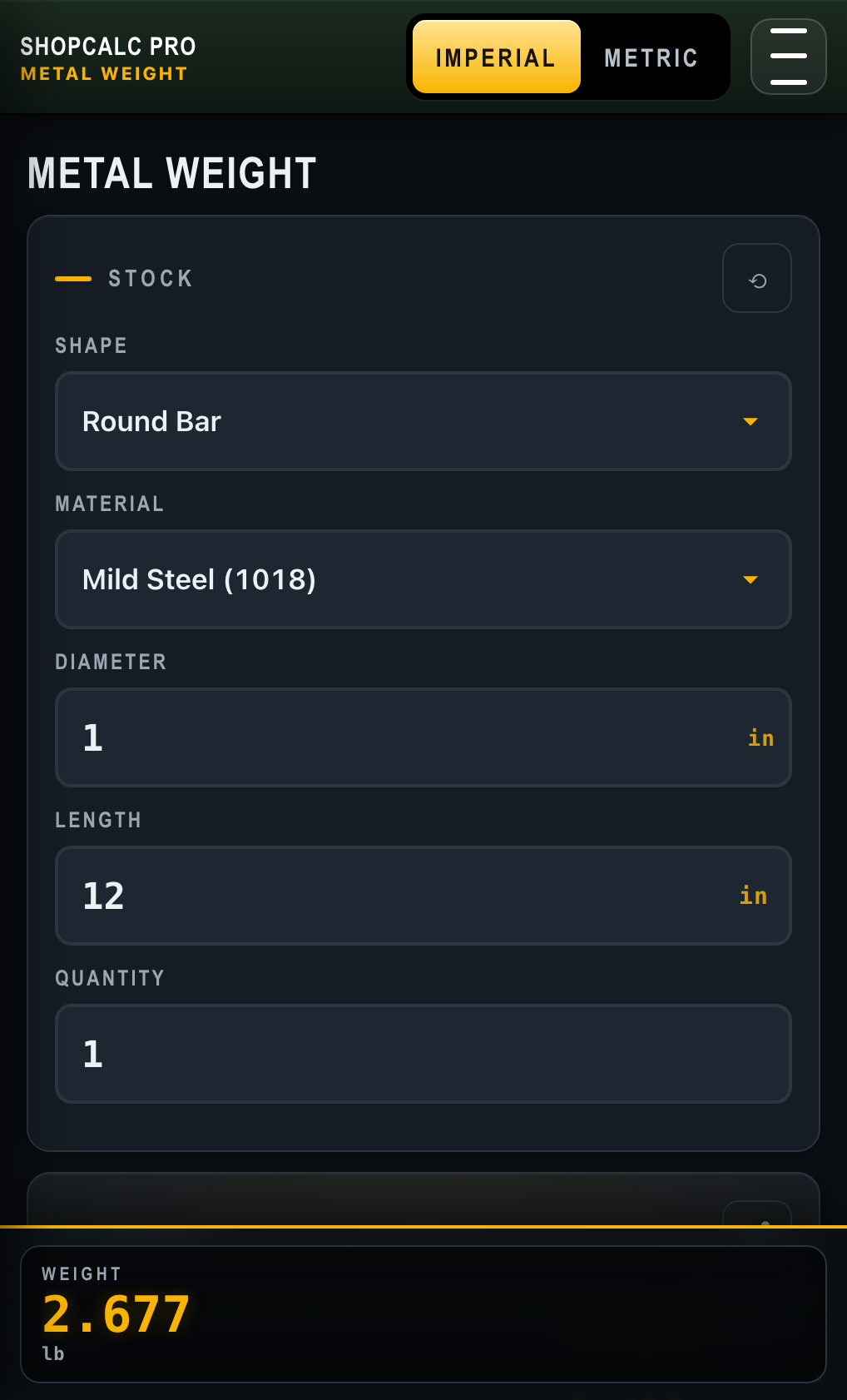Click the yellow divider above the results bar

click(x=423, y=1227)
